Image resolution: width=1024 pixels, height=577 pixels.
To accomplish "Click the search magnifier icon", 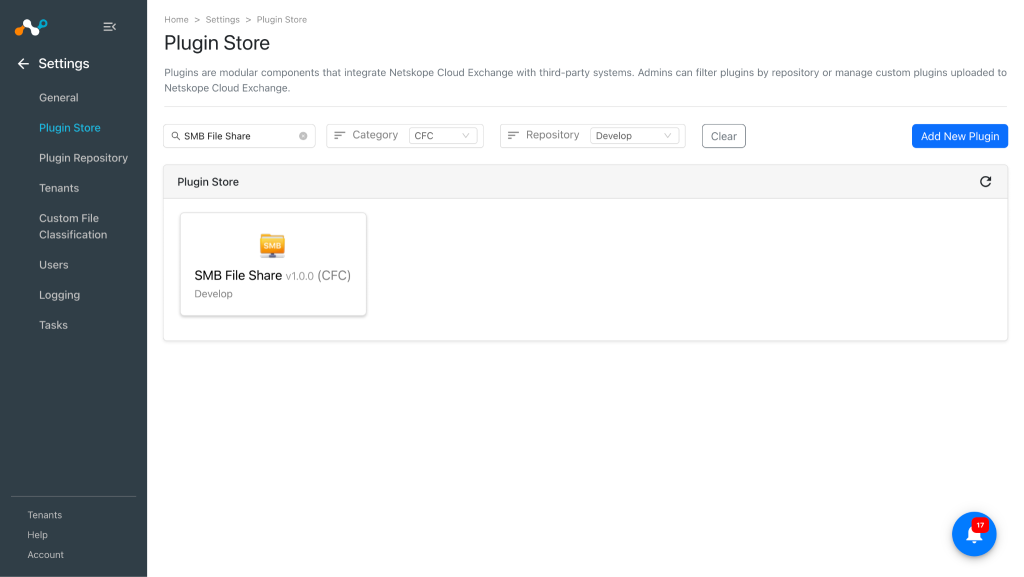I will pyautogui.click(x=176, y=136).
